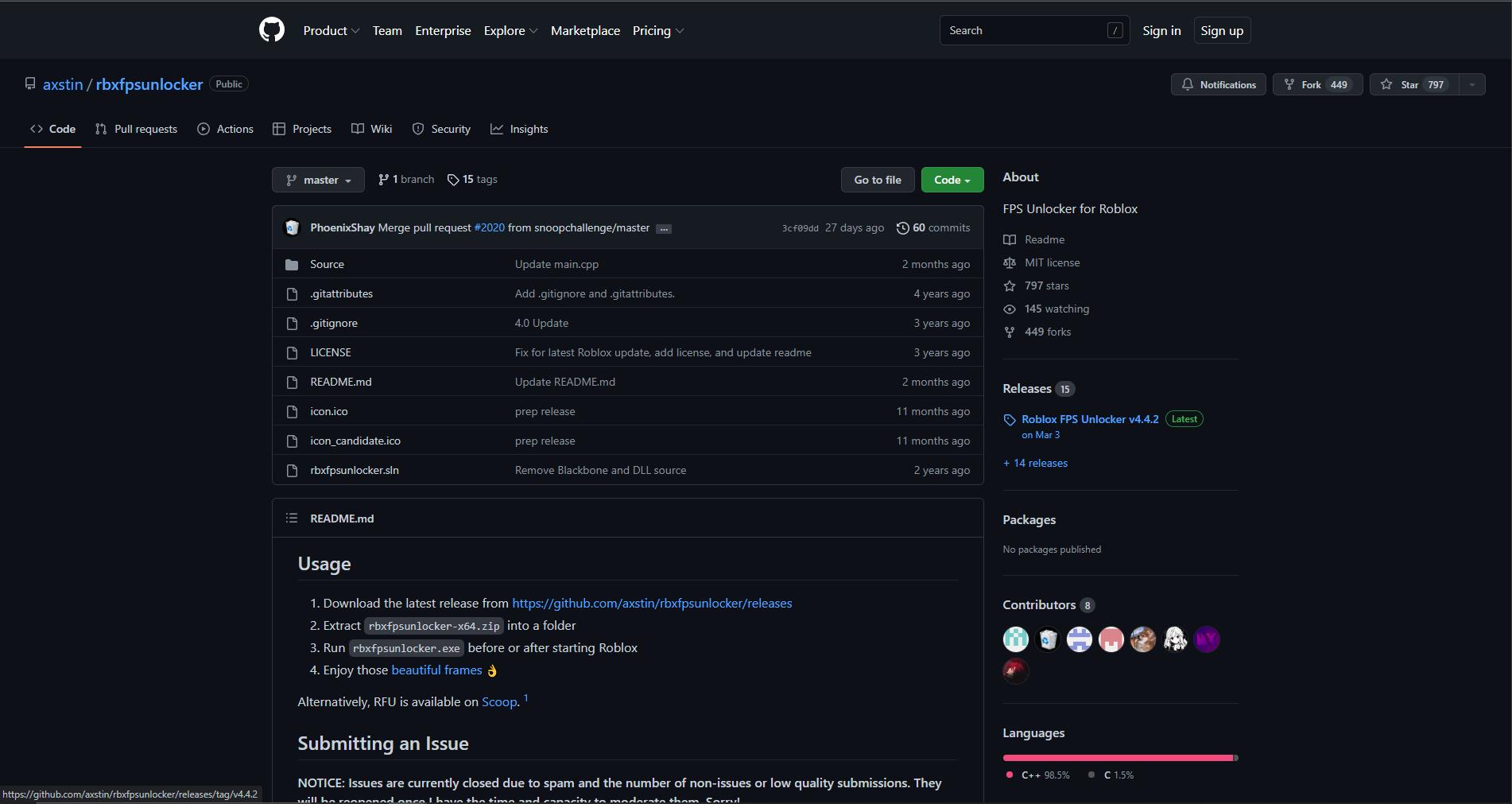Click the beautiful frames link

[436, 670]
